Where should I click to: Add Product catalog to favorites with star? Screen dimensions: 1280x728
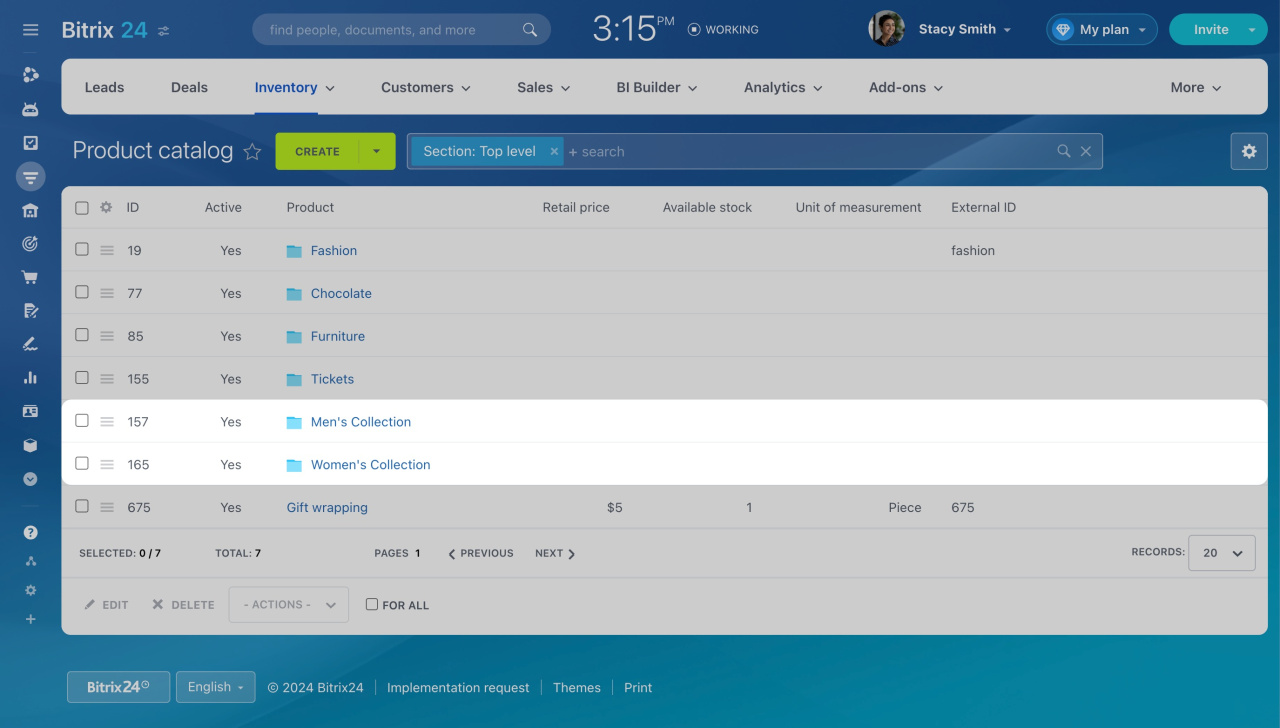(252, 152)
